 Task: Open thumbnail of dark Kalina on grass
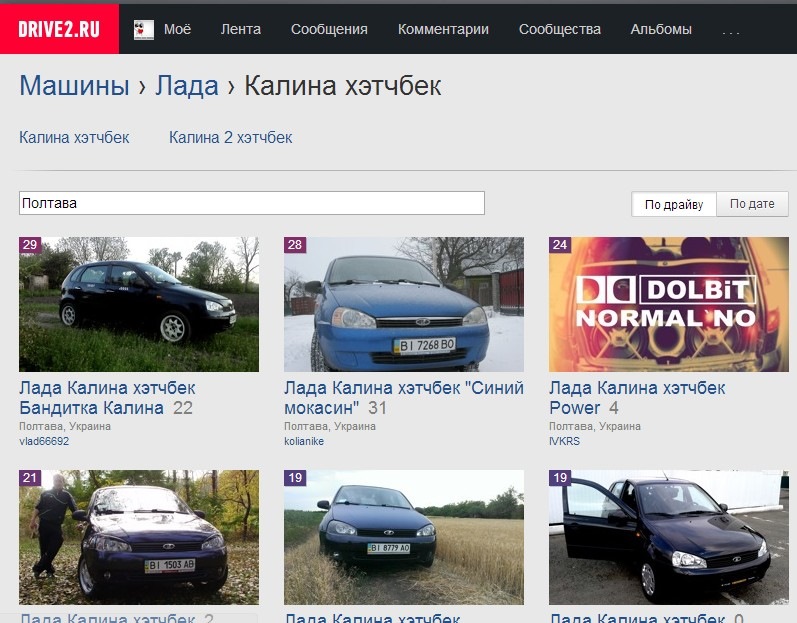(139, 304)
